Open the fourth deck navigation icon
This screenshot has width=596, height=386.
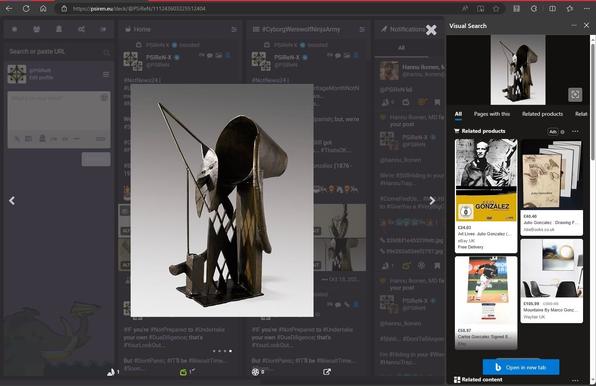(81, 29)
